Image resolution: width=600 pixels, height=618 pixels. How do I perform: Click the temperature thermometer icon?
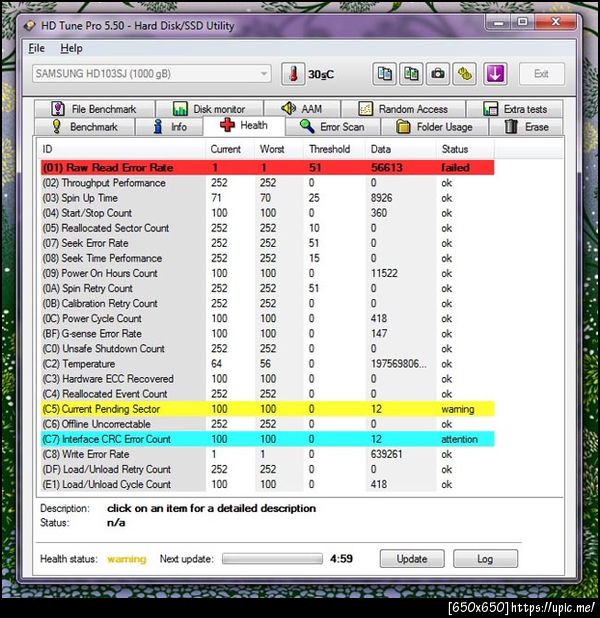[293, 74]
